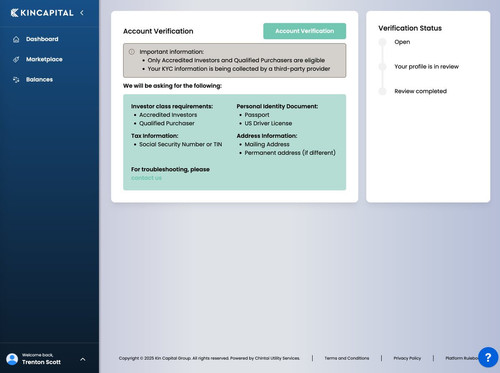This screenshot has width=500, height=373.
Task: Open the Platform Rulebook footer link
Action: (x=462, y=358)
